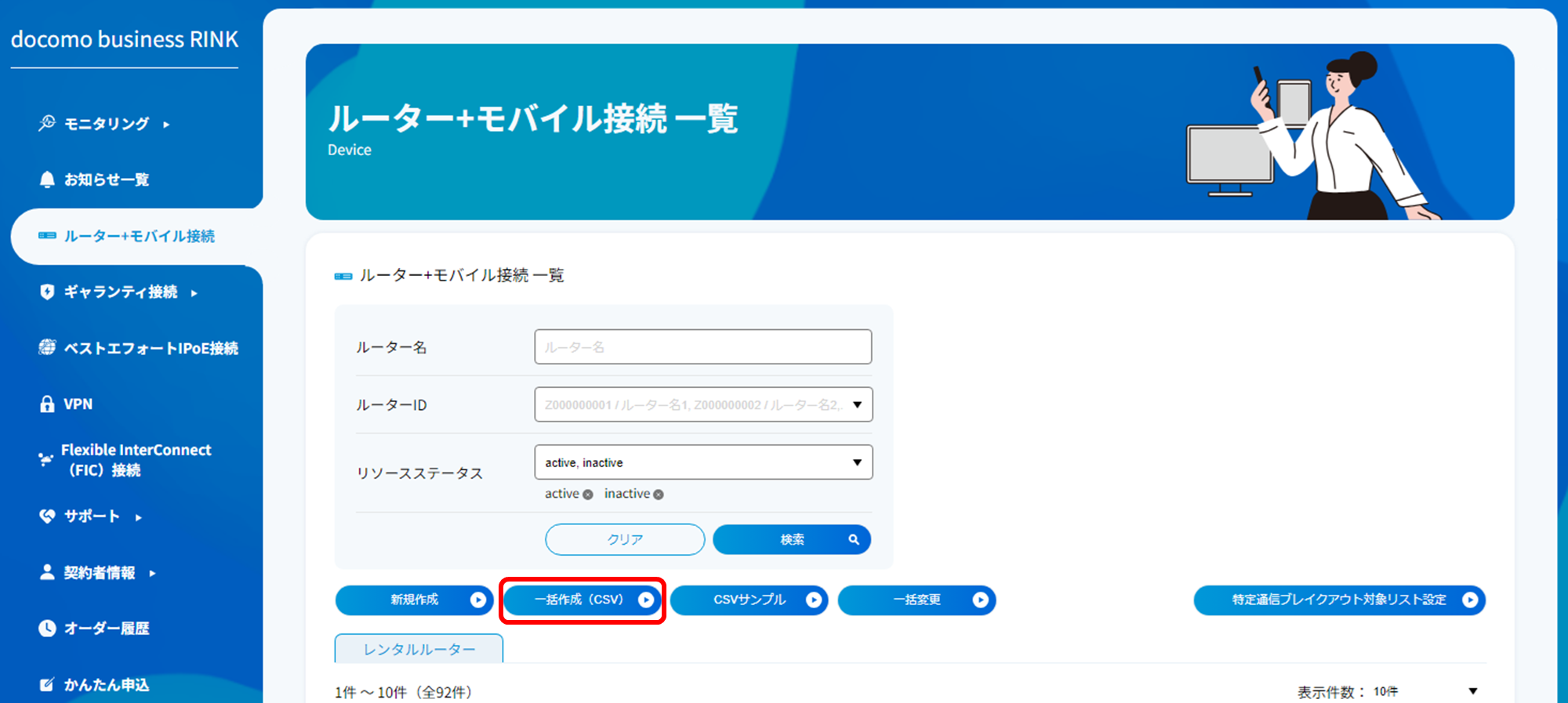The height and width of the screenshot is (703, 1568).
Task: Click the router icon beside ルーター+モバイル接続 menu
Action: pos(47,236)
